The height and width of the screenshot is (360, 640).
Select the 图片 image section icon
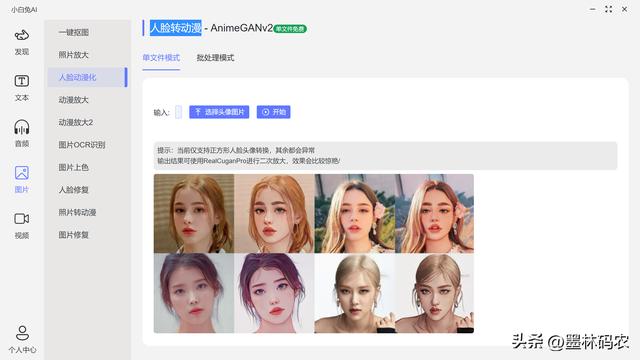click(22, 173)
